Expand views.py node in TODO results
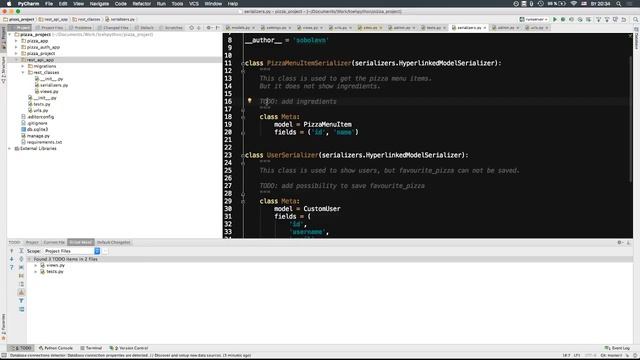Viewport: 640px width, 360px height. tap(36, 265)
